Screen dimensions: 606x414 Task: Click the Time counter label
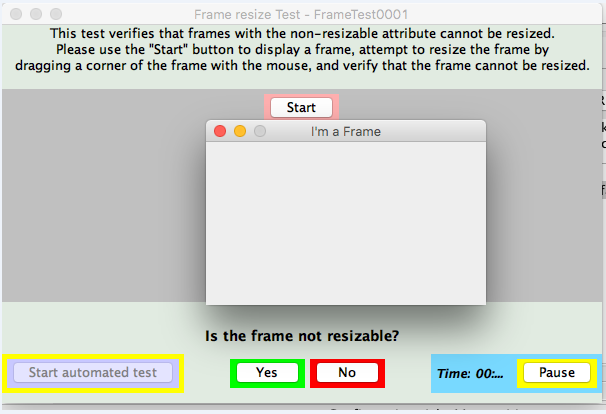point(470,373)
